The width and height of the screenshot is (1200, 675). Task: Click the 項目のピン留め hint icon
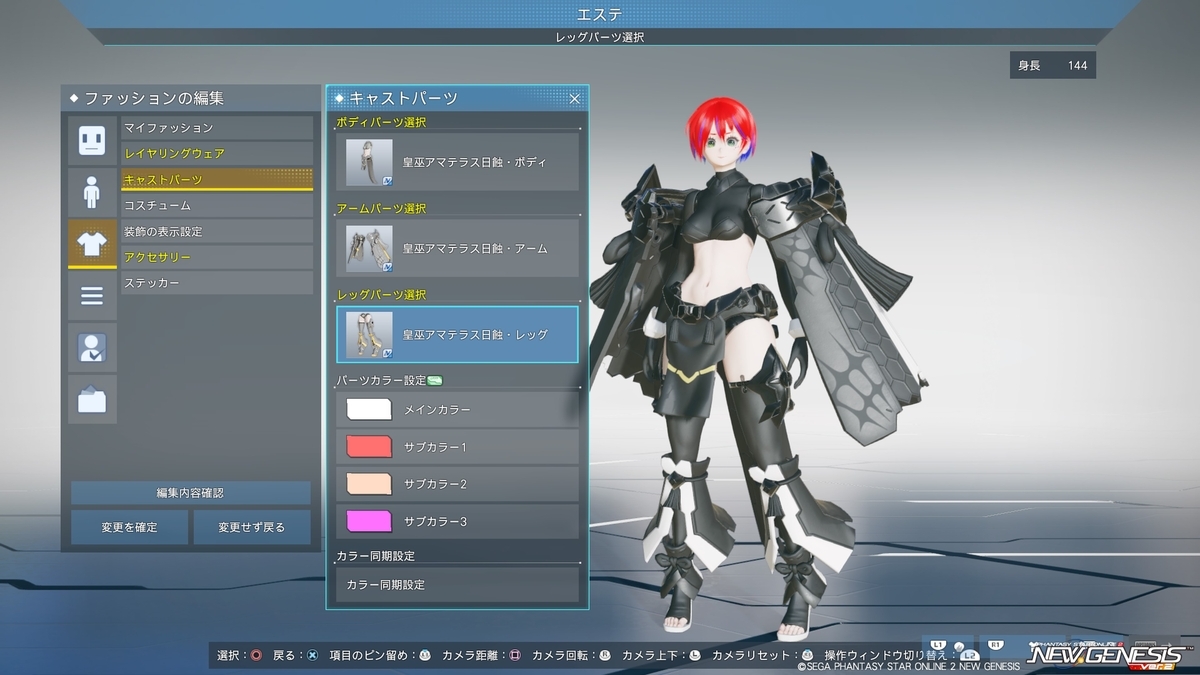(x=424, y=655)
